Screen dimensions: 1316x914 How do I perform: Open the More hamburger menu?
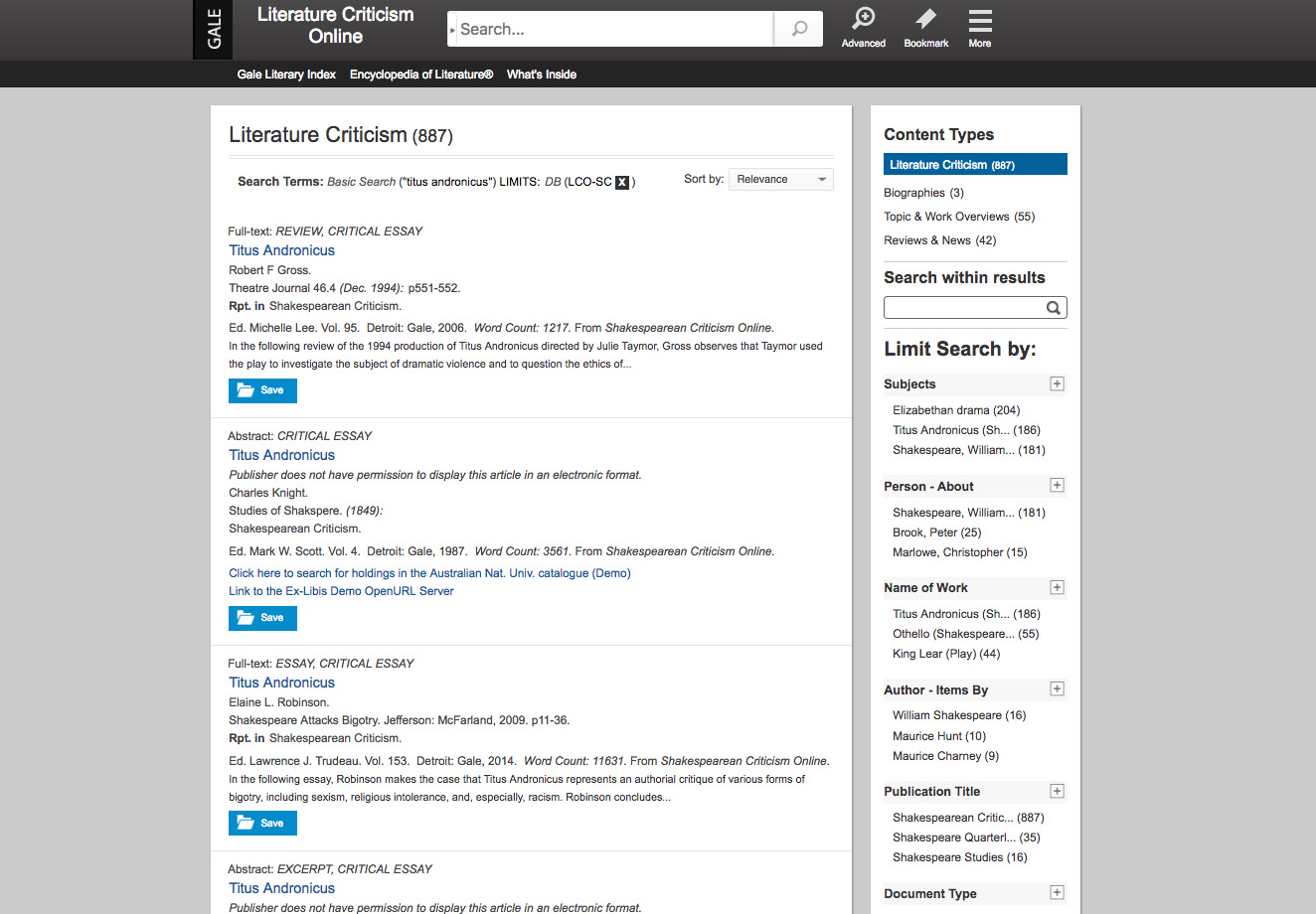tap(980, 27)
